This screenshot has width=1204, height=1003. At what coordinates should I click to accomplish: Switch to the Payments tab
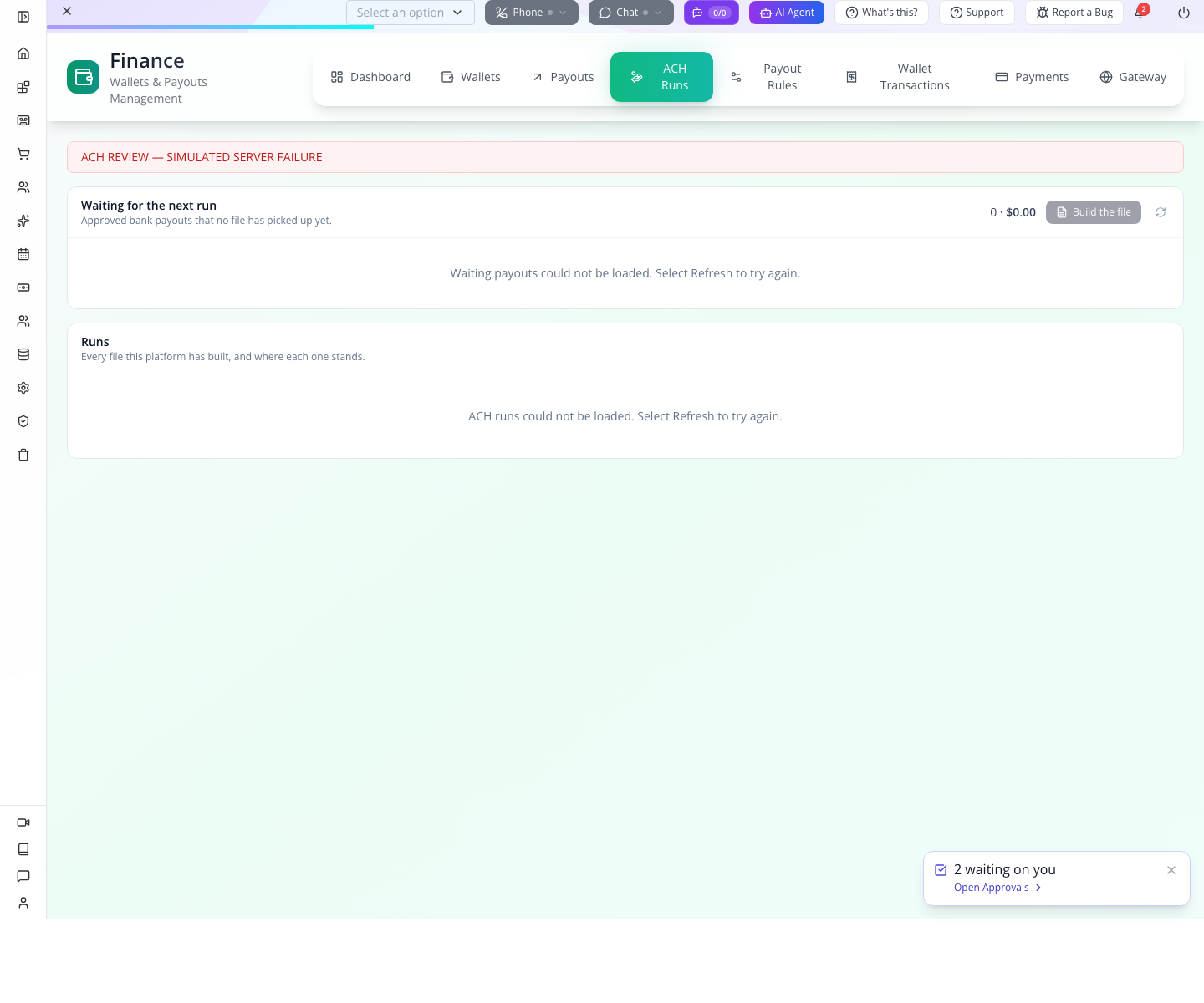point(1032,77)
